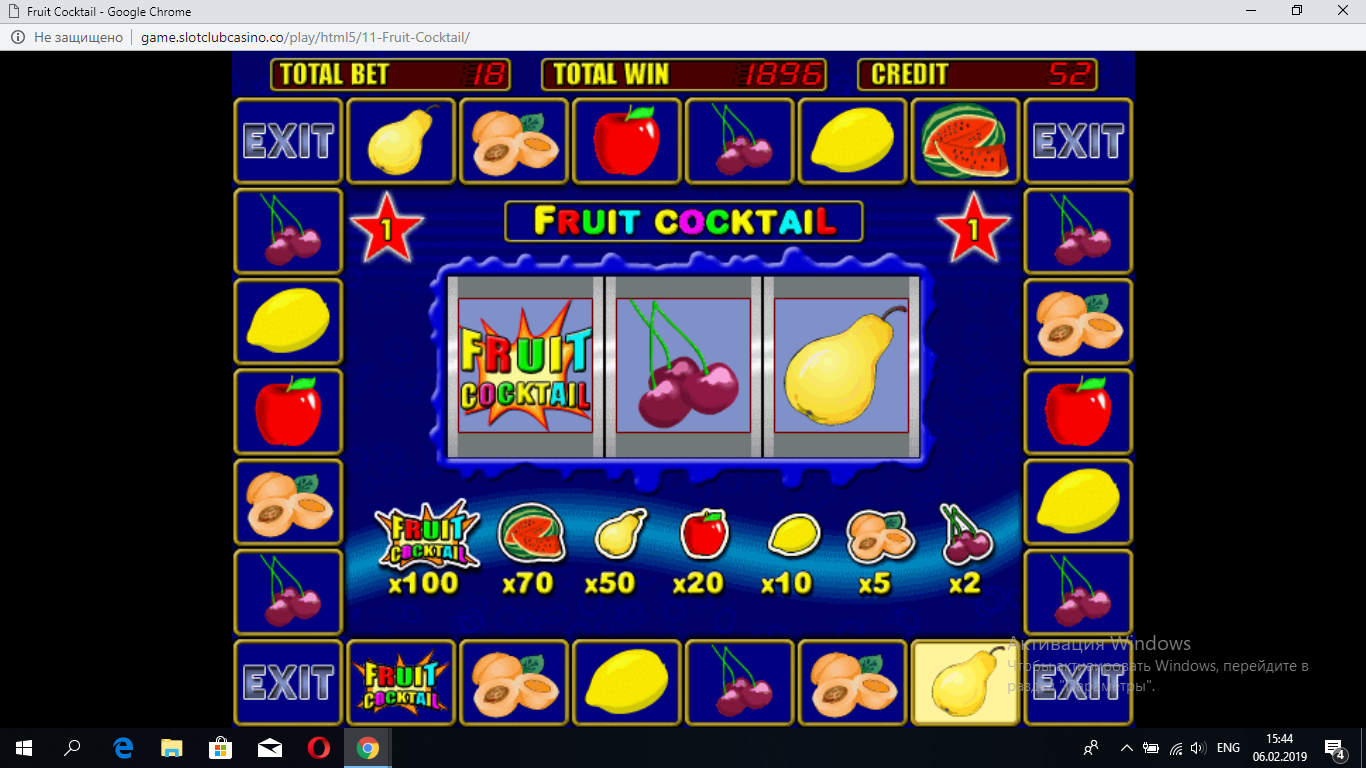Image resolution: width=1366 pixels, height=768 pixels.
Task: Click the Fruit Cocktail x100 paytable icon
Action: 427,533
